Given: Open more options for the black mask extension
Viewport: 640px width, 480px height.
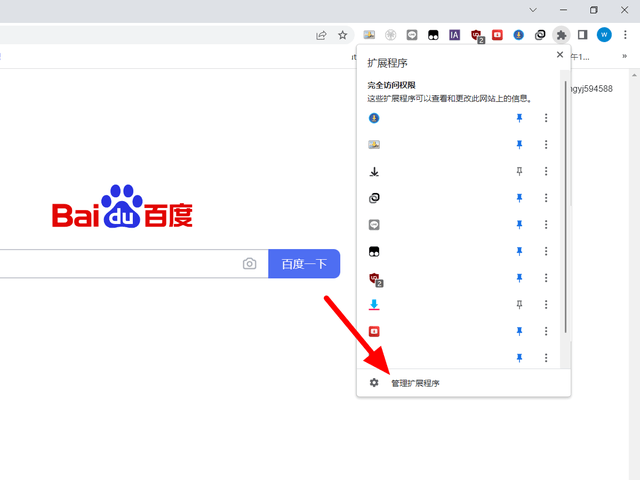Looking at the screenshot, I should point(546,251).
